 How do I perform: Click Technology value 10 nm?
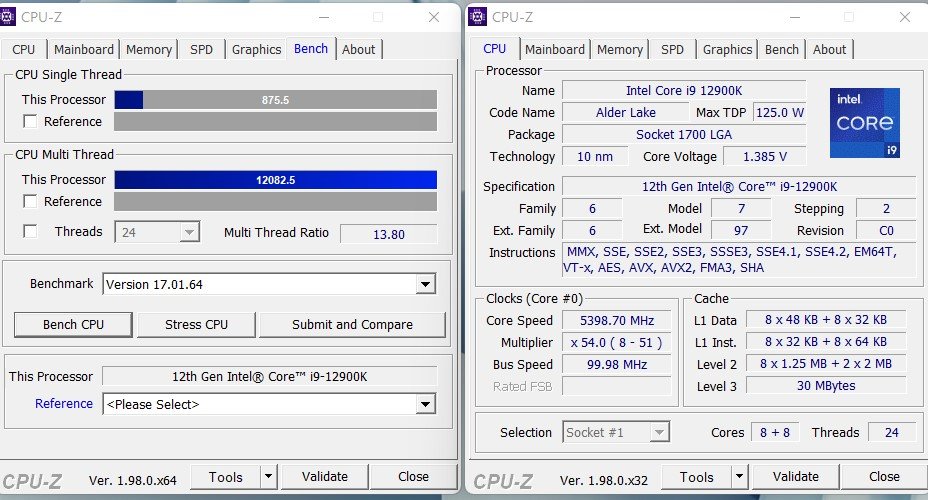(594, 156)
